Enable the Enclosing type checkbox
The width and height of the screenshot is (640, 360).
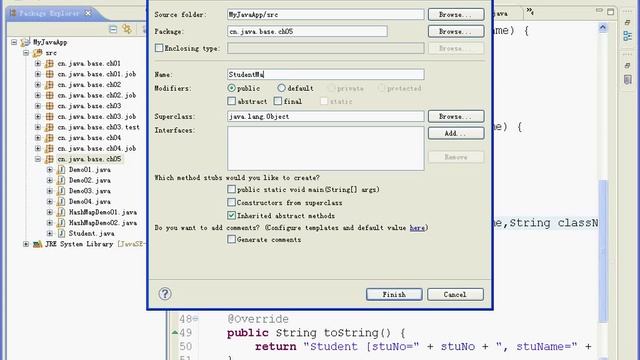coord(159,48)
